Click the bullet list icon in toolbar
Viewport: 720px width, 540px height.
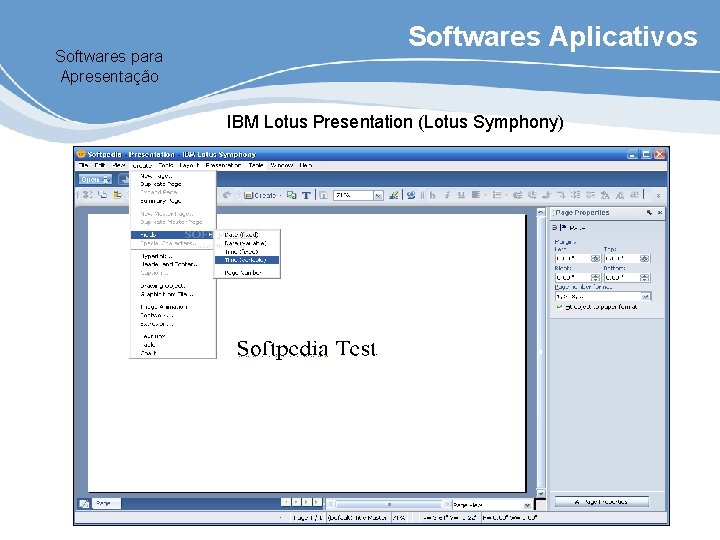coord(496,195)
